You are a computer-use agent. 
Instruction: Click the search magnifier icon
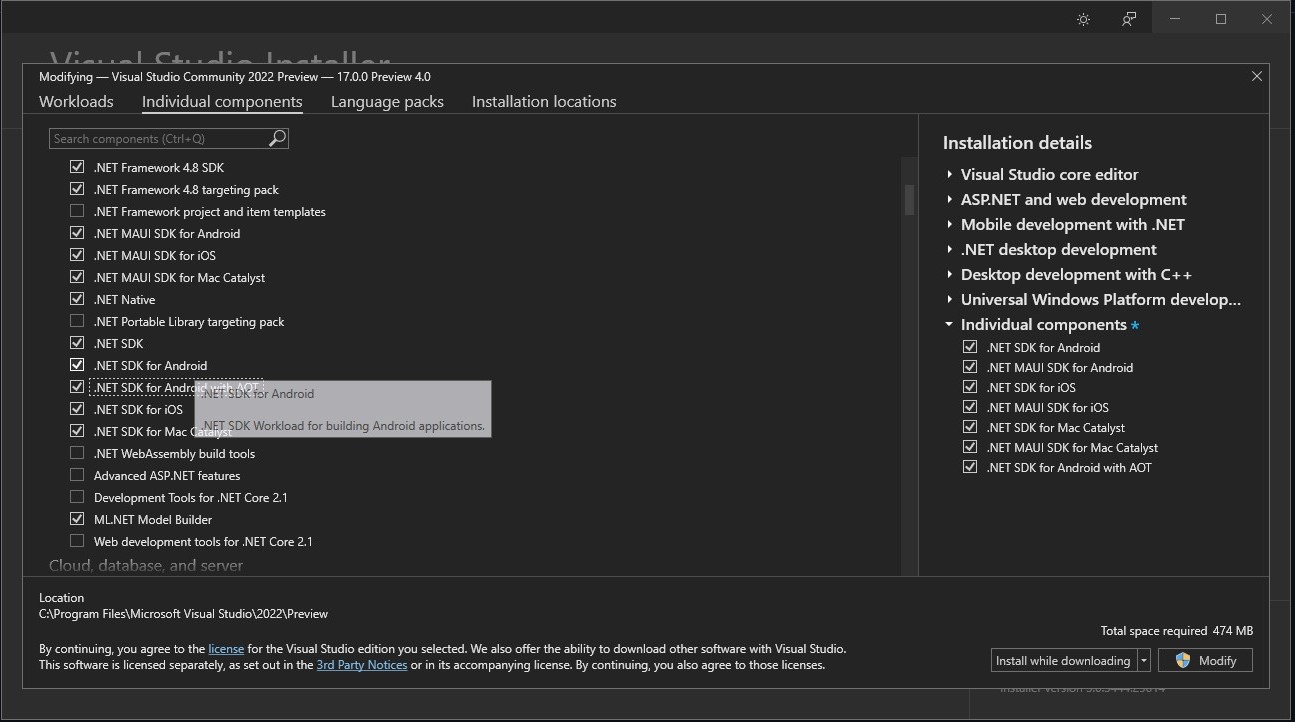276,138
